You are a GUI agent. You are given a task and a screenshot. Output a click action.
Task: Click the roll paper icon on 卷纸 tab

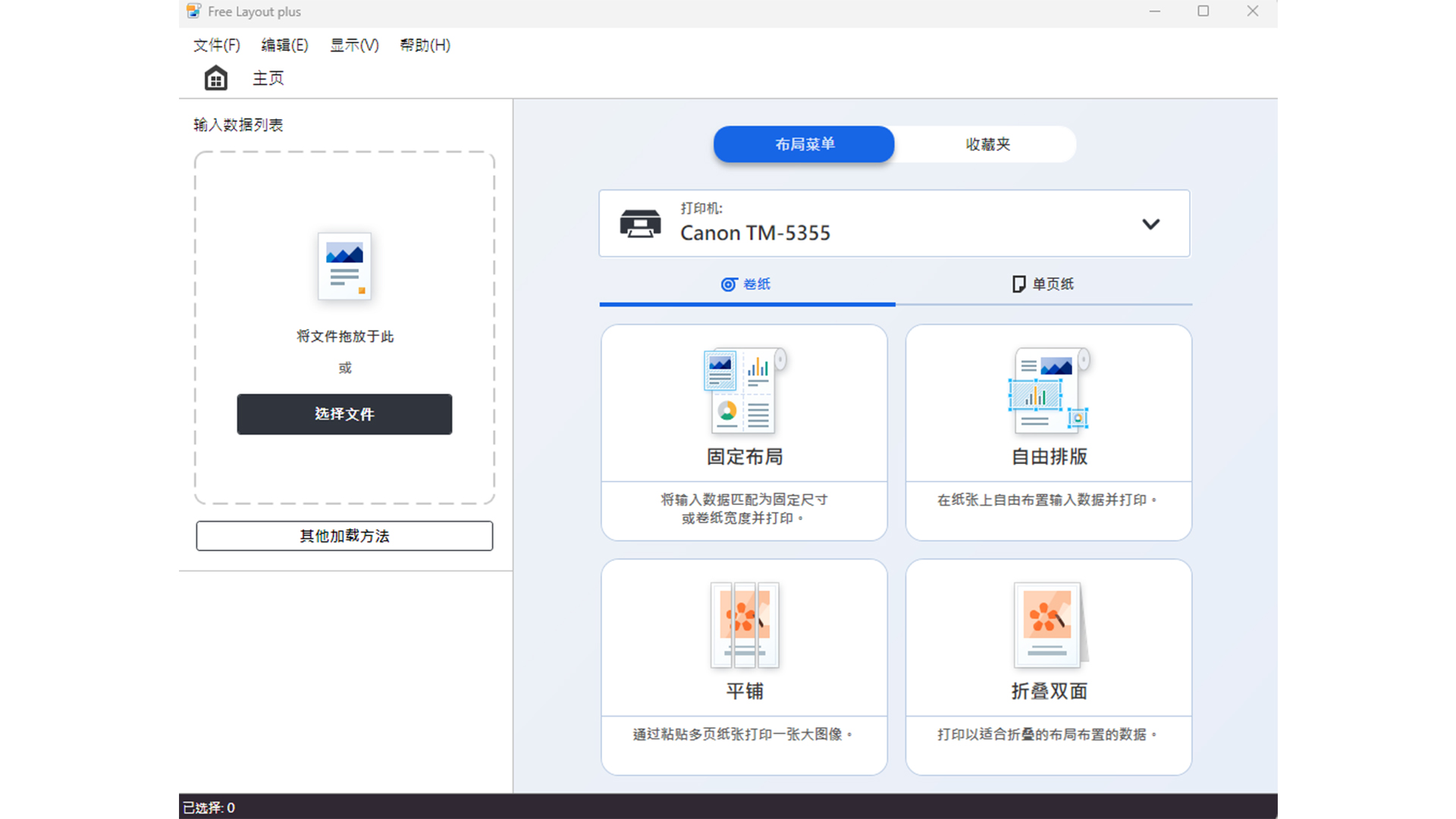[x=729, y=284]
